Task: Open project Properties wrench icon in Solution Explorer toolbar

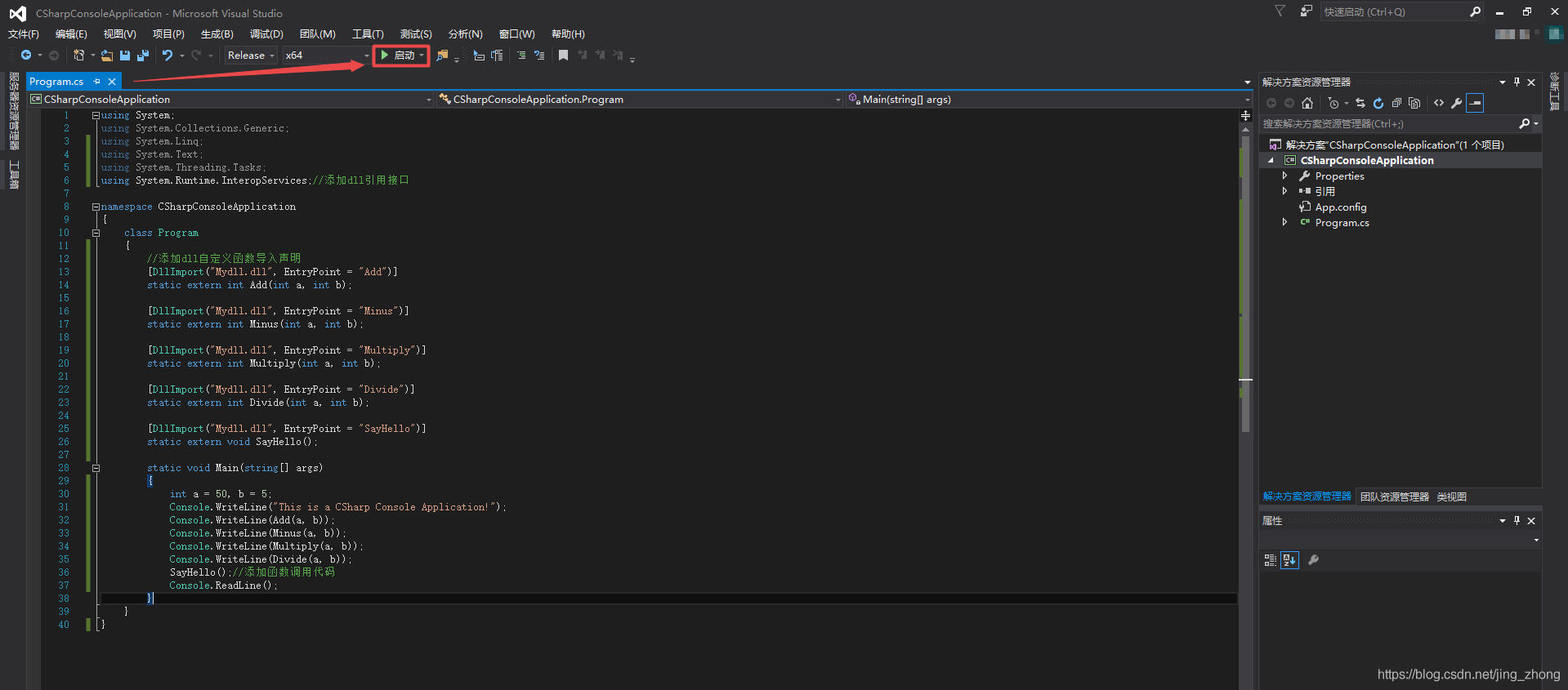Action: click(1457, 103)
